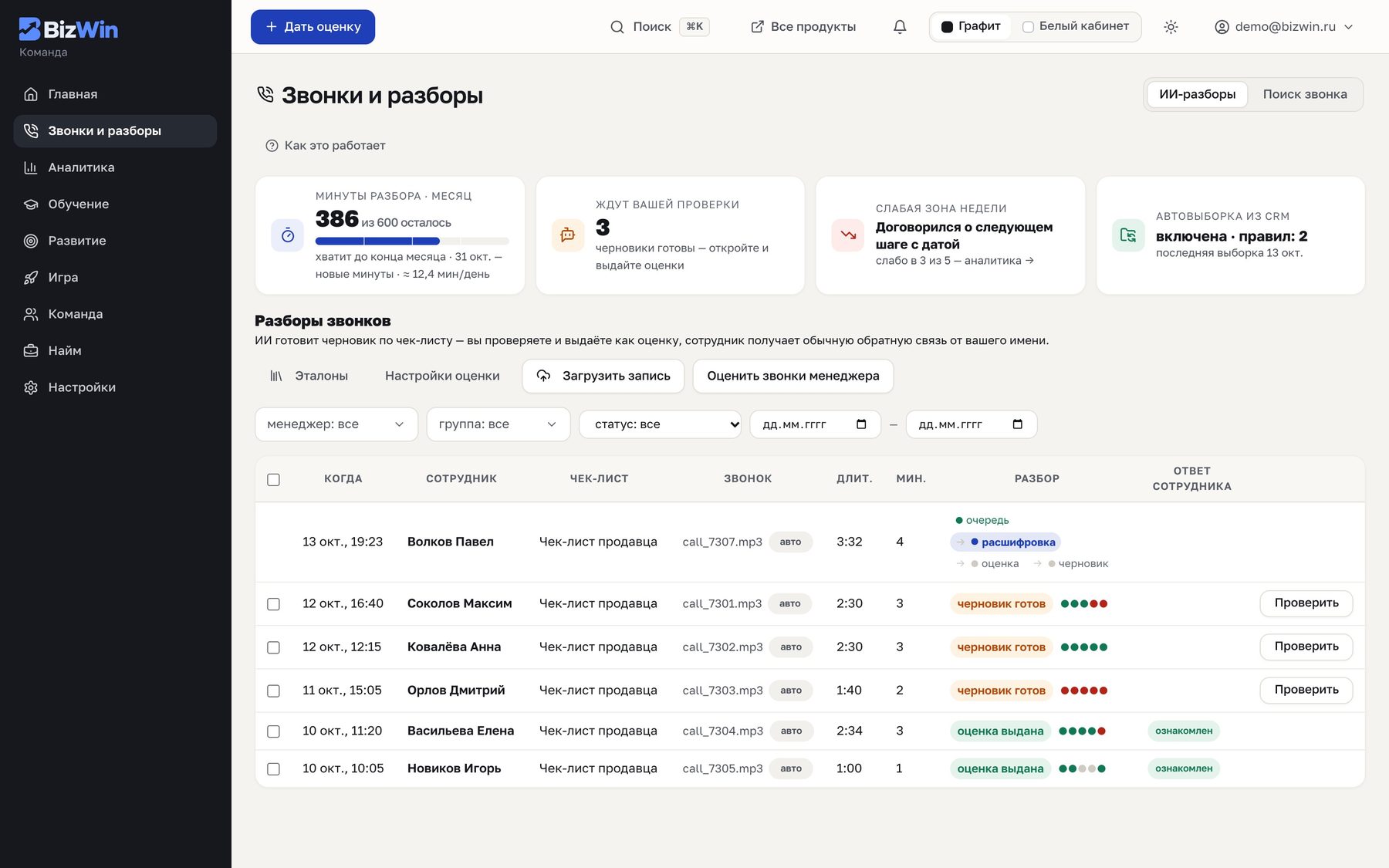Check the Васильева Елена row checkbox
1389x868 pixels.
click(273, 731)
